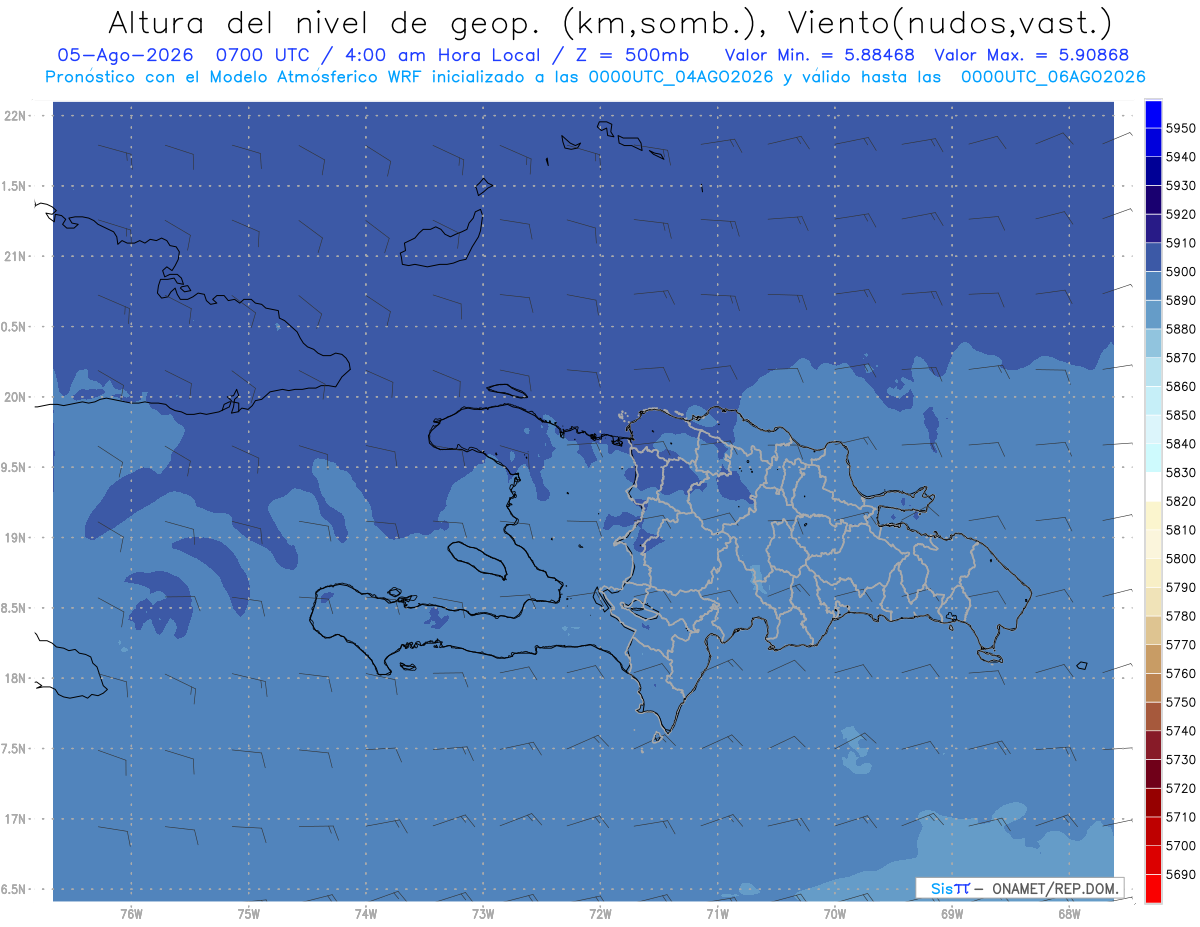Pick the pale cyan swatch between 5830 and 5840

point(1153,458)
